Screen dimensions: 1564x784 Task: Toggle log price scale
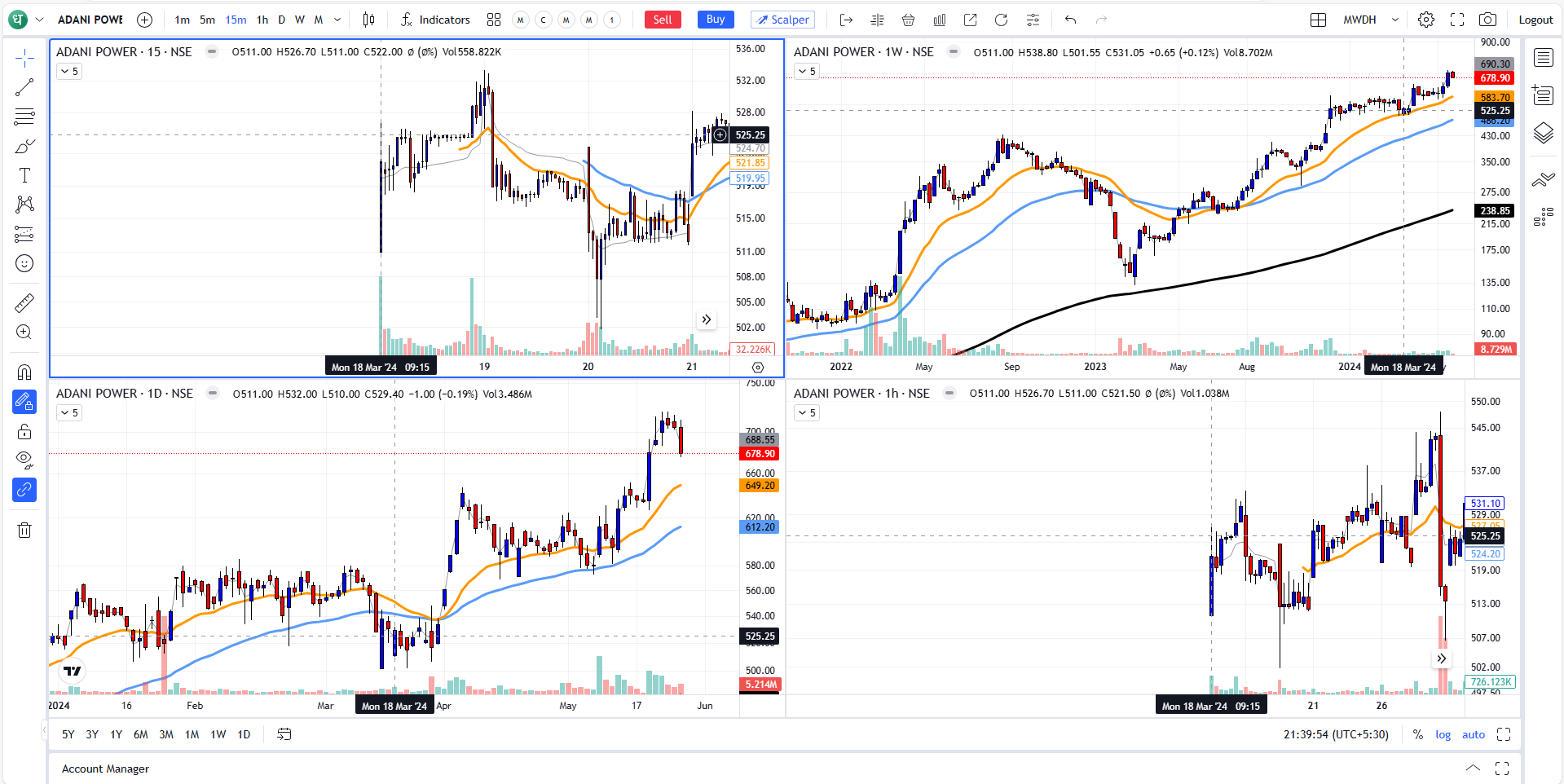(1443, 734)
